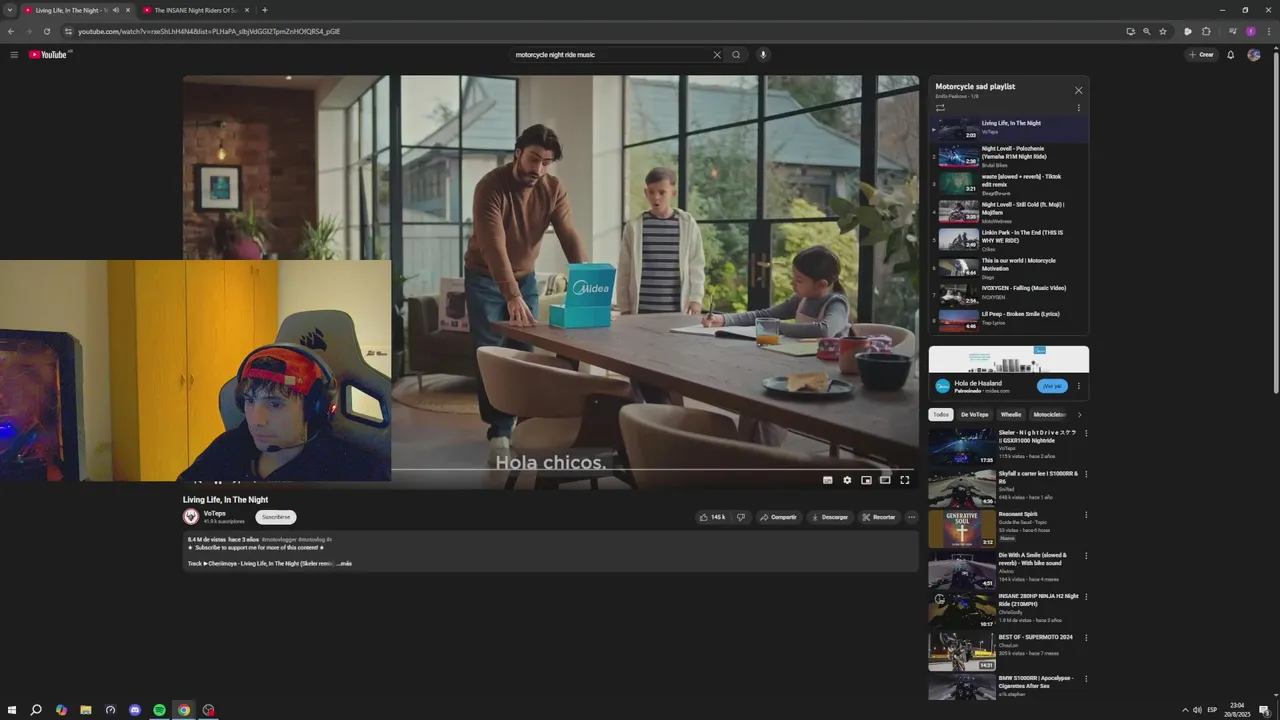Play Night Lovell - Polozhenie from playlist
This screenshot has height=720, width=1280.
pyautogui.click(x=1009, y=157)
